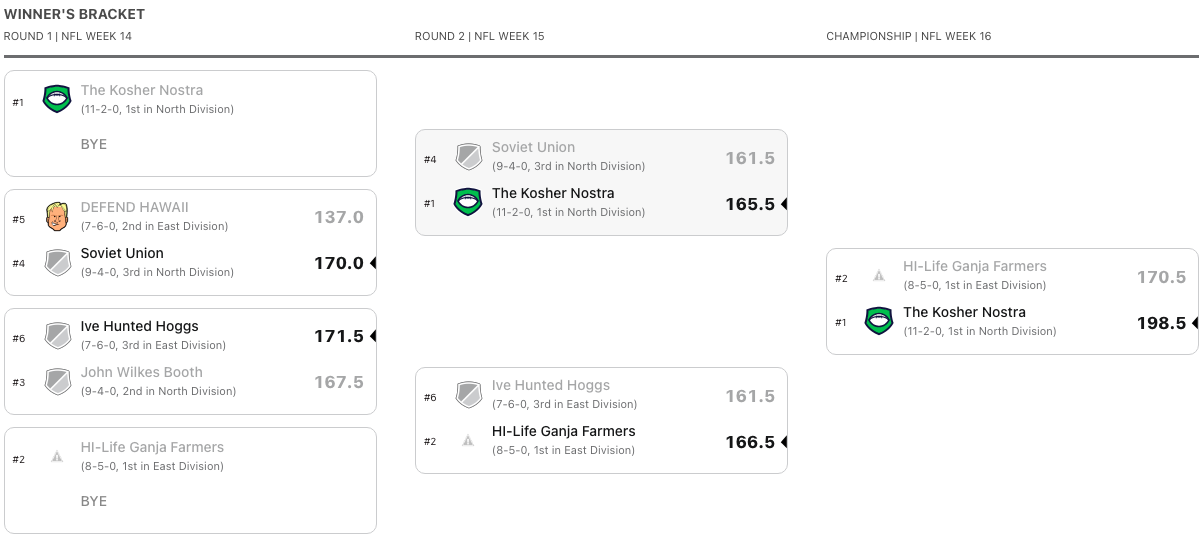Select Soviet Union's 170.0 score
Image resolution: width=1202 pixels, height=538 pixels.
click(x=339, y=263)
